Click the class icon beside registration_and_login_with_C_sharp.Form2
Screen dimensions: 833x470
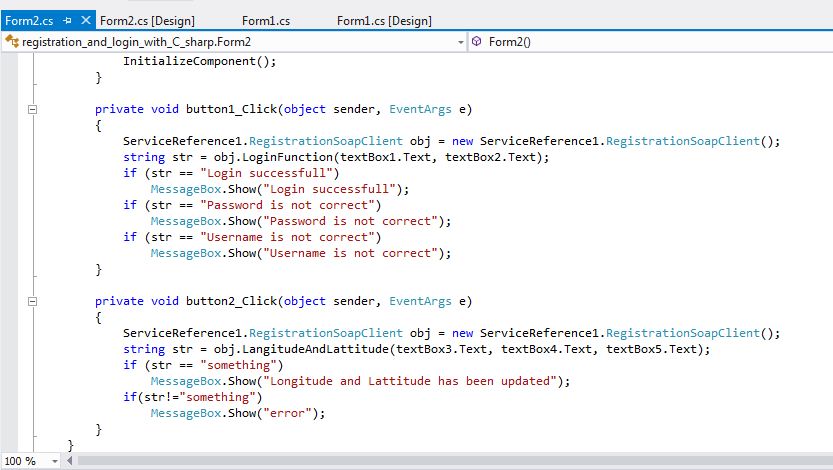[12, 41]
